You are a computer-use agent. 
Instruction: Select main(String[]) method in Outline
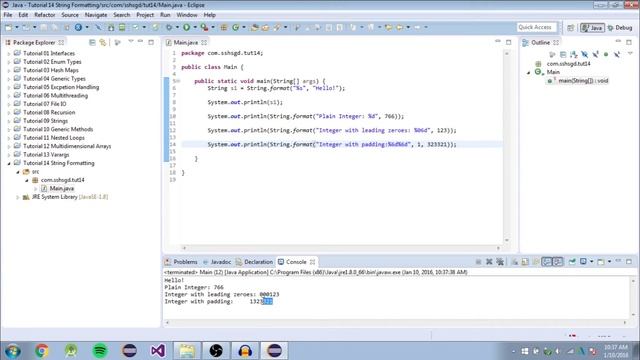(583, 81)
